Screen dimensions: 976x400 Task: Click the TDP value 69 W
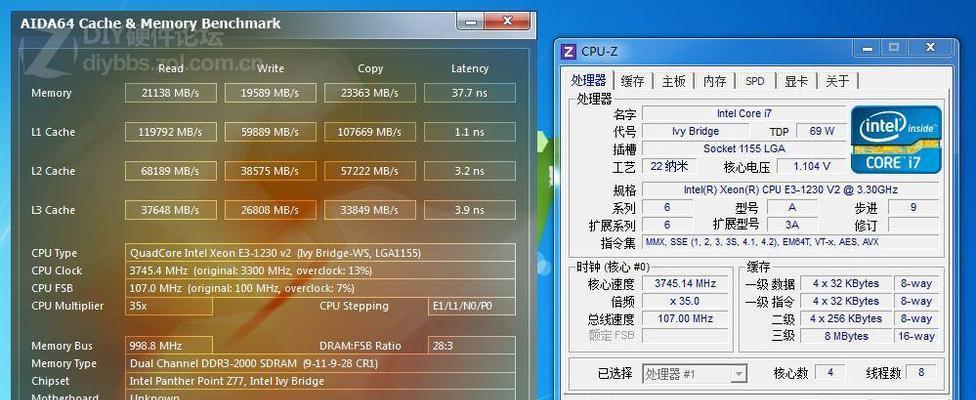tap(822, 131)
